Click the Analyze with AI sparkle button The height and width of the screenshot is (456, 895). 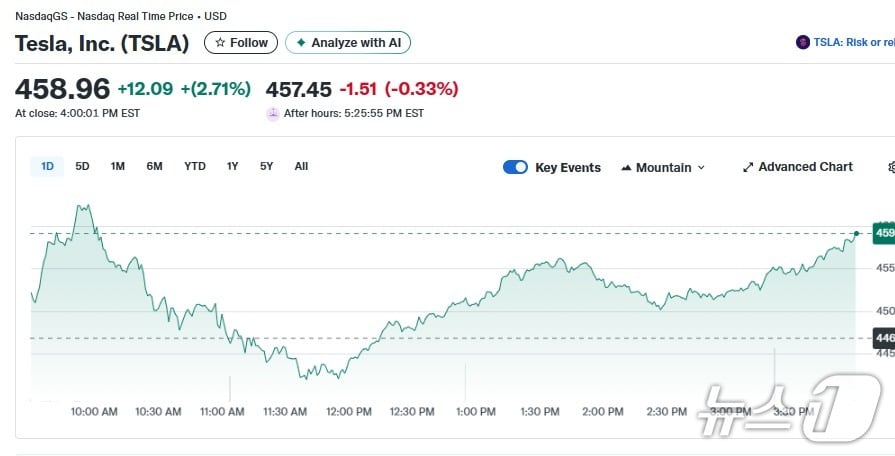[347, 43]
